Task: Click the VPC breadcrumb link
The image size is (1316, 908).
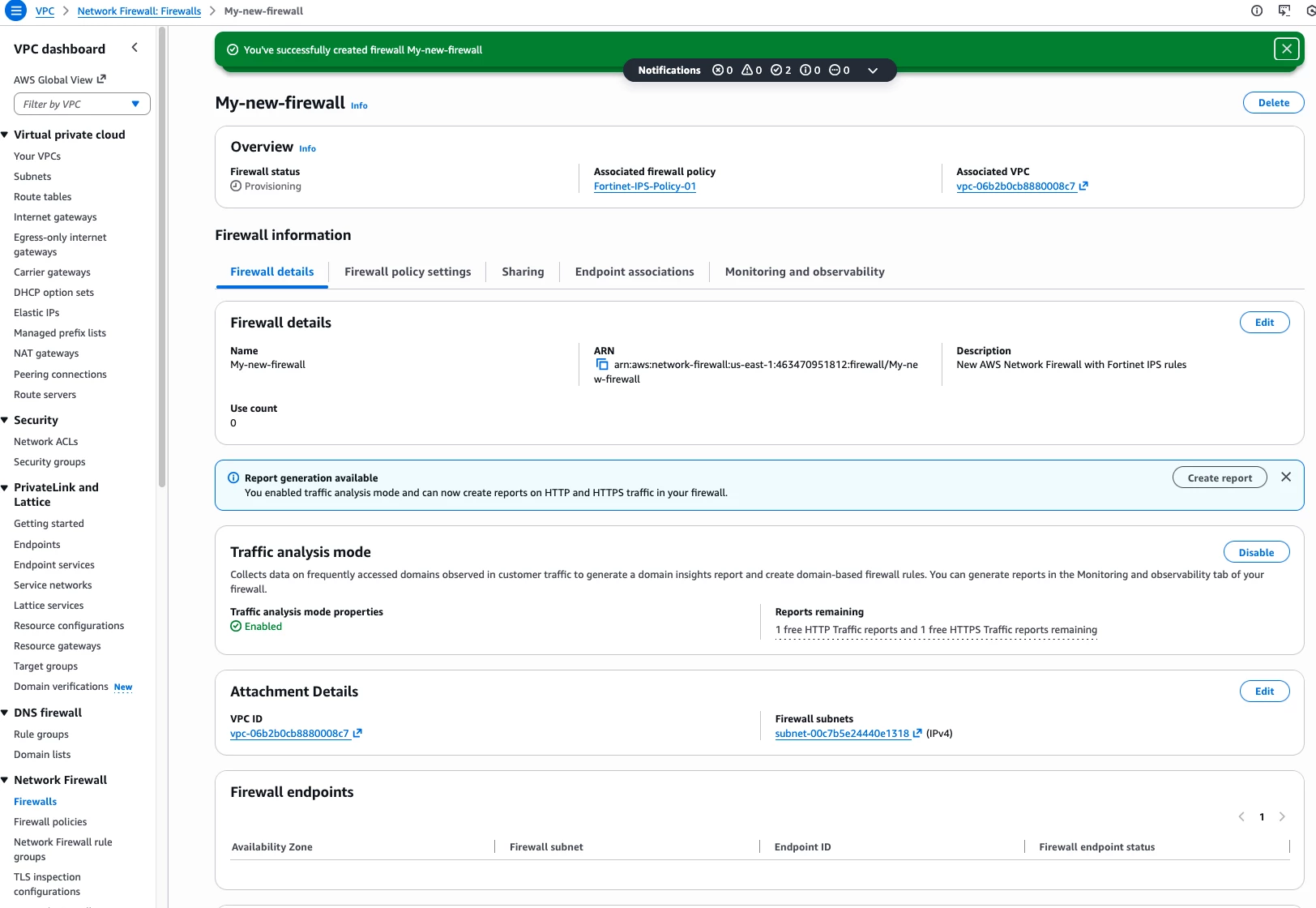Action: (45, 11)
